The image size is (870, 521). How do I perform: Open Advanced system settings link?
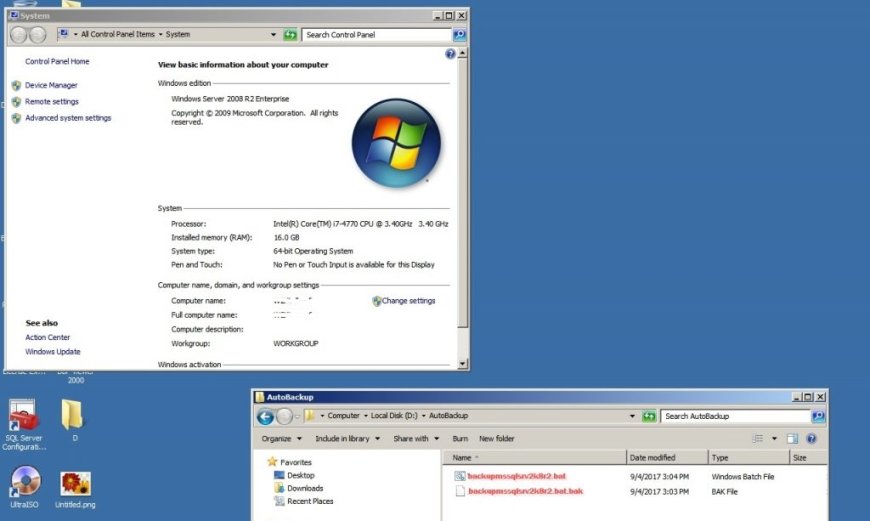[68, 118]
